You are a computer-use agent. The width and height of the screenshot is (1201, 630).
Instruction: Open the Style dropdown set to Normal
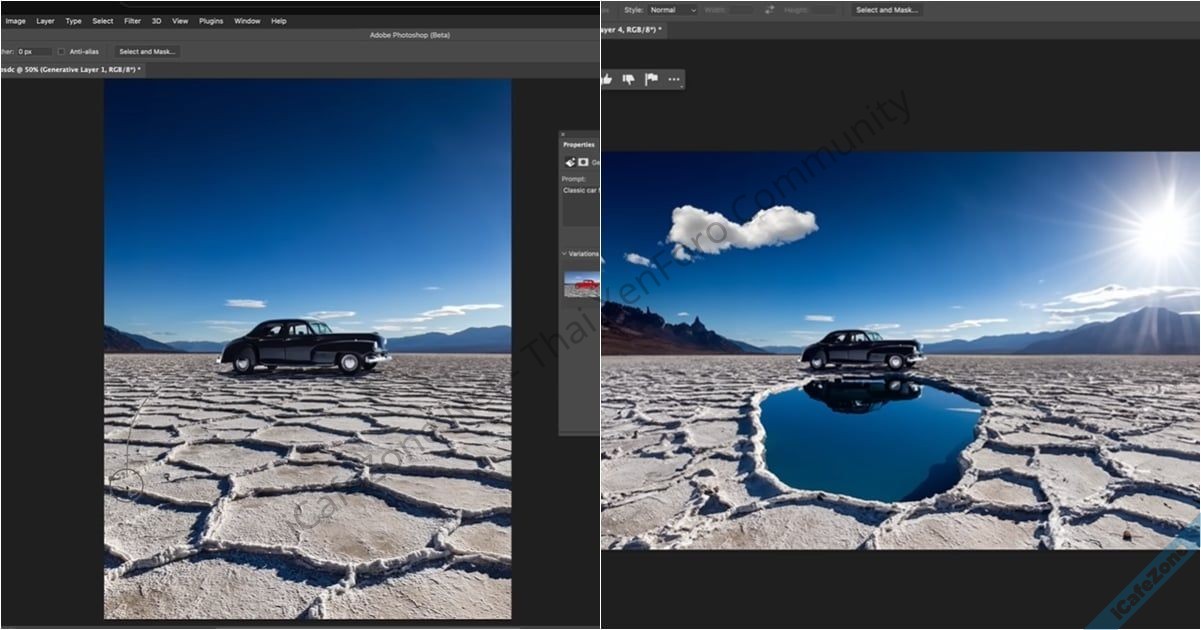(672, 10)
